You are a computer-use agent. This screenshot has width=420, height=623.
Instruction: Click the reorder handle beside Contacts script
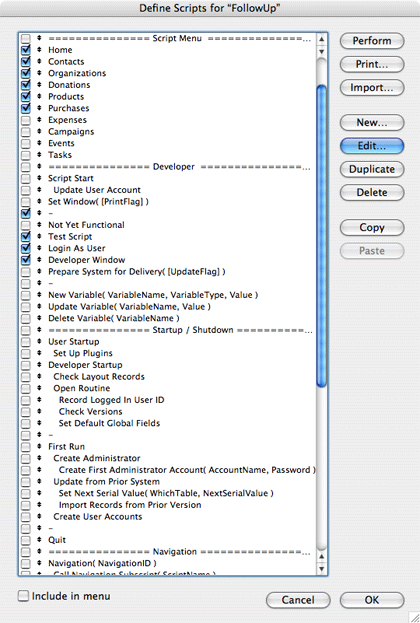pos(39,61)
